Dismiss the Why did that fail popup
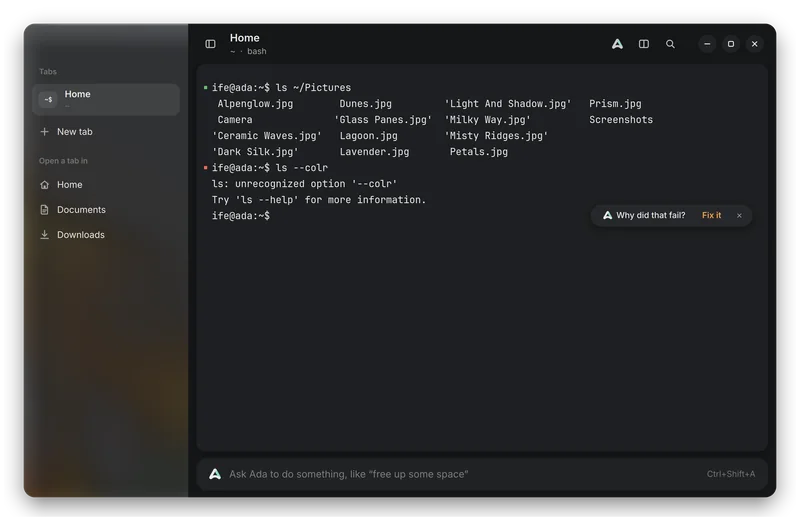 (739, 215)
